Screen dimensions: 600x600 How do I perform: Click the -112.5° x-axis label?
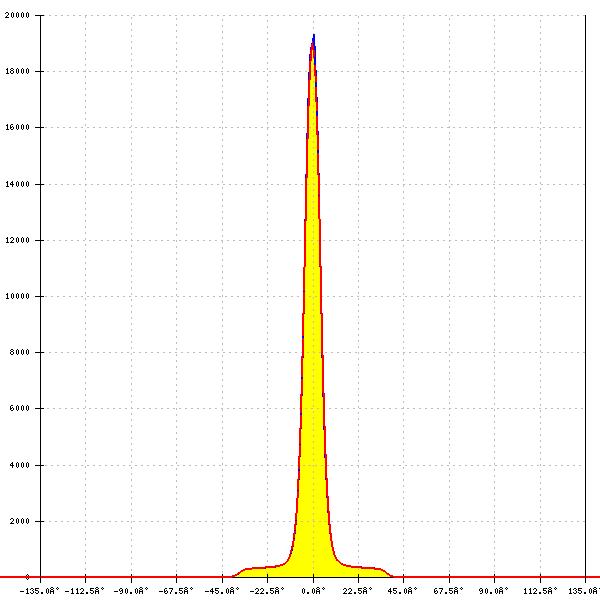(x=85, y=591)
